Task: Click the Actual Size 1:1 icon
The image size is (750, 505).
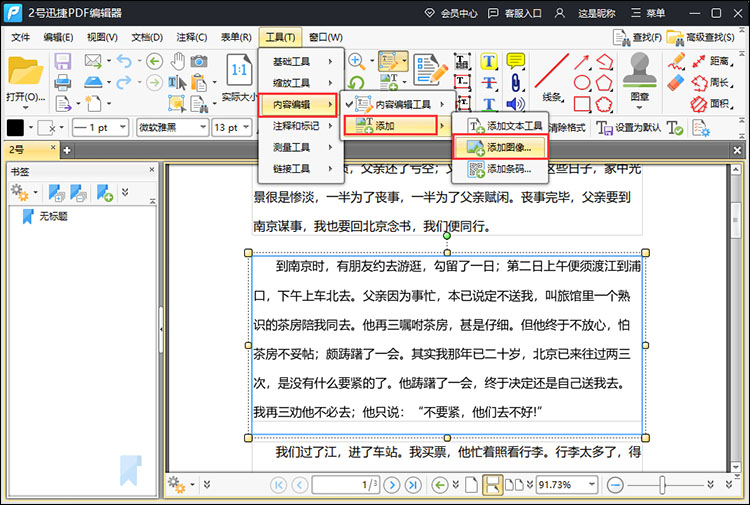Action: tap(239, 71)
